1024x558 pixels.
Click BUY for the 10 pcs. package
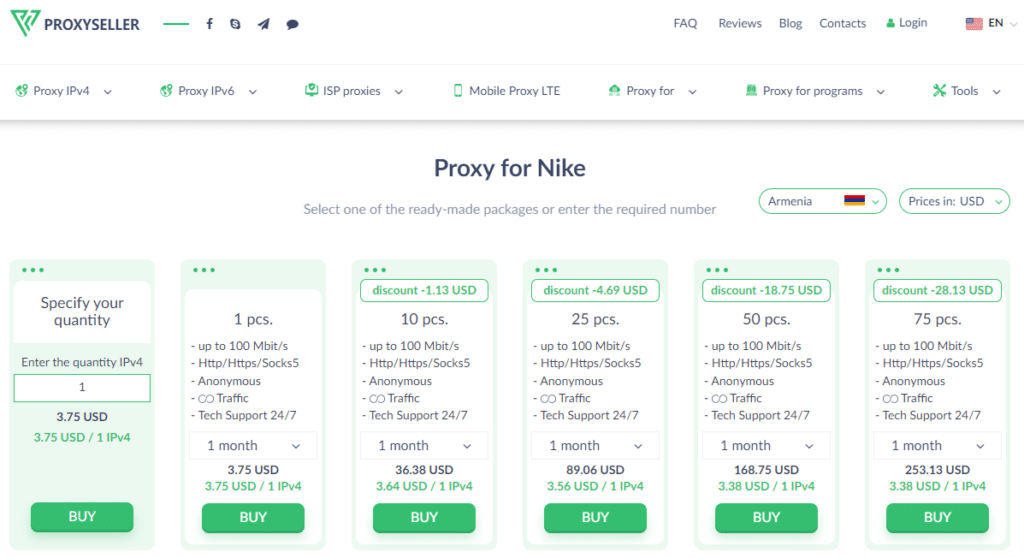(424, 517)
